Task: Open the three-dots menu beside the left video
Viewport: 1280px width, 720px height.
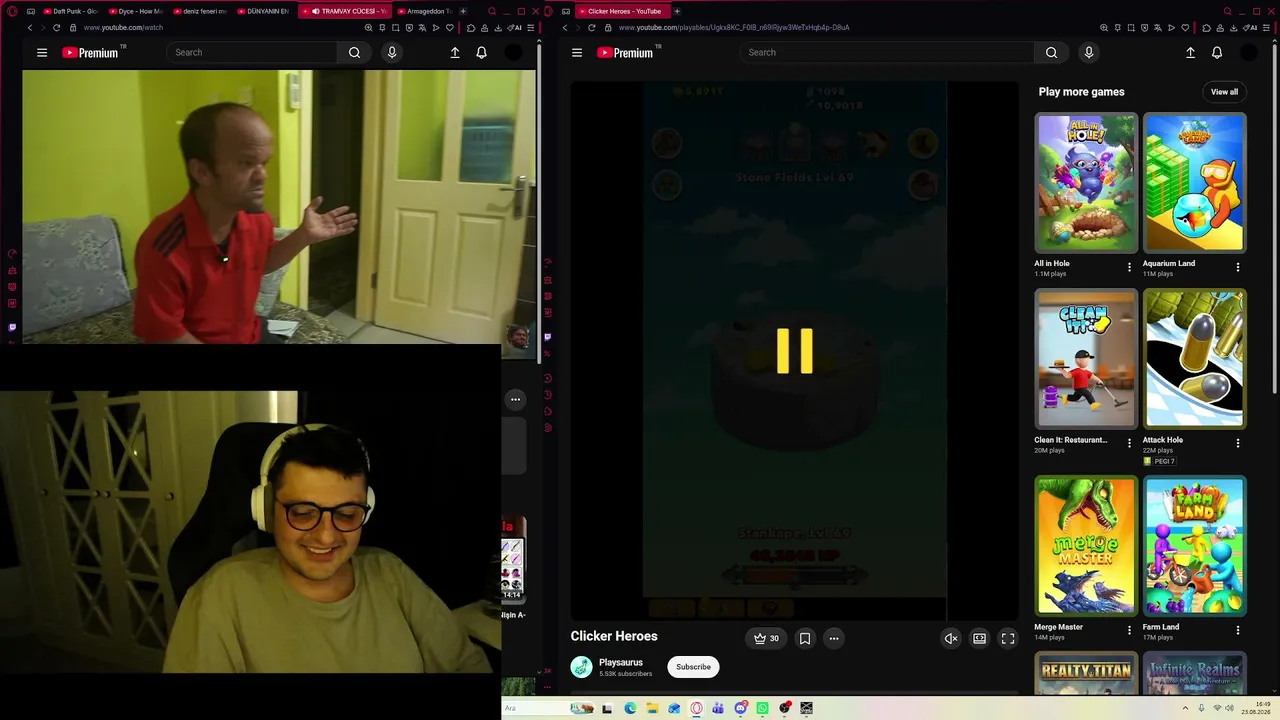Action: pos(515,400)
